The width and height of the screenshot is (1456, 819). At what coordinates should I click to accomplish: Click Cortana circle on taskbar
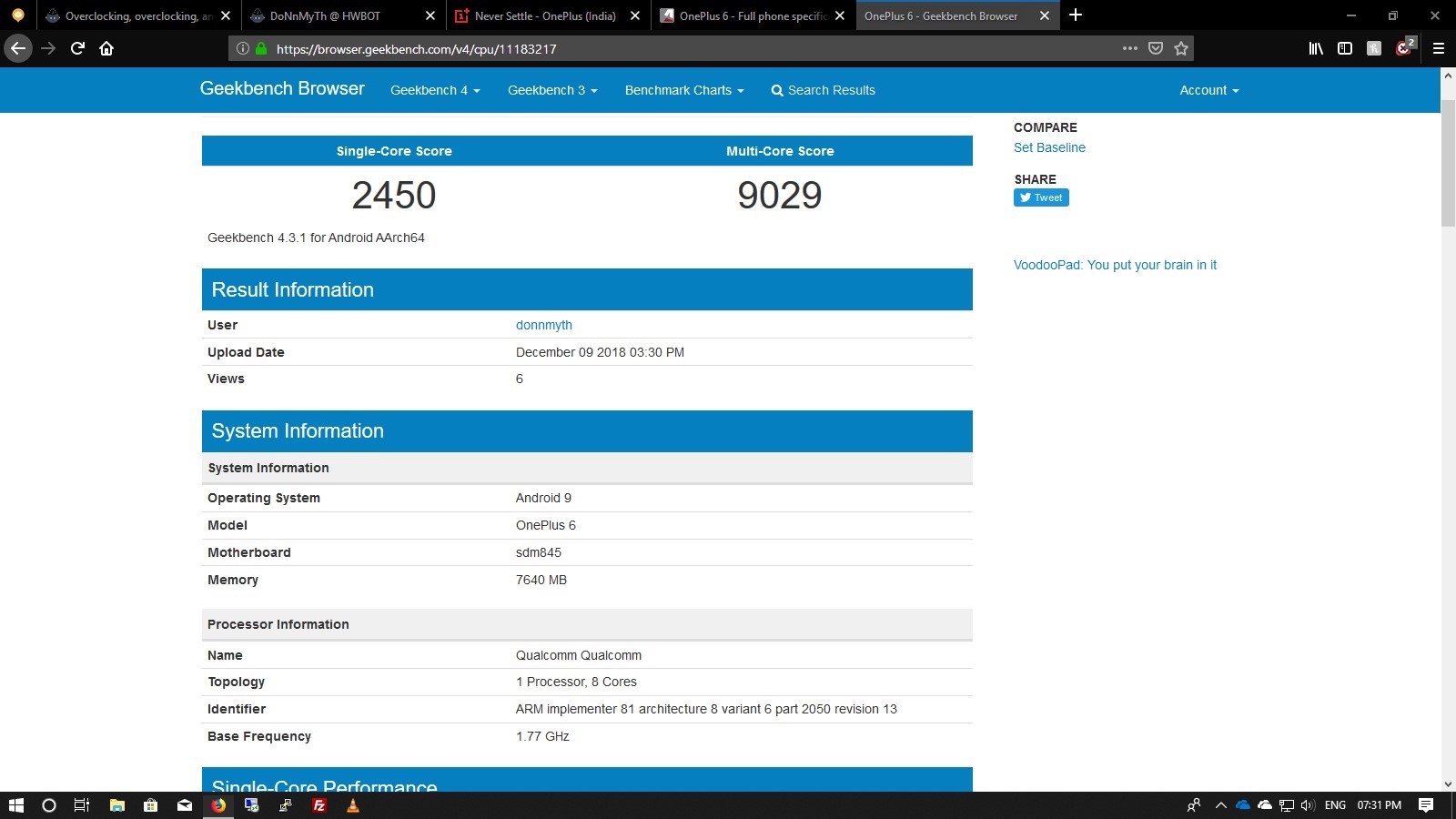pyautogui.click(x=49, y=805)
